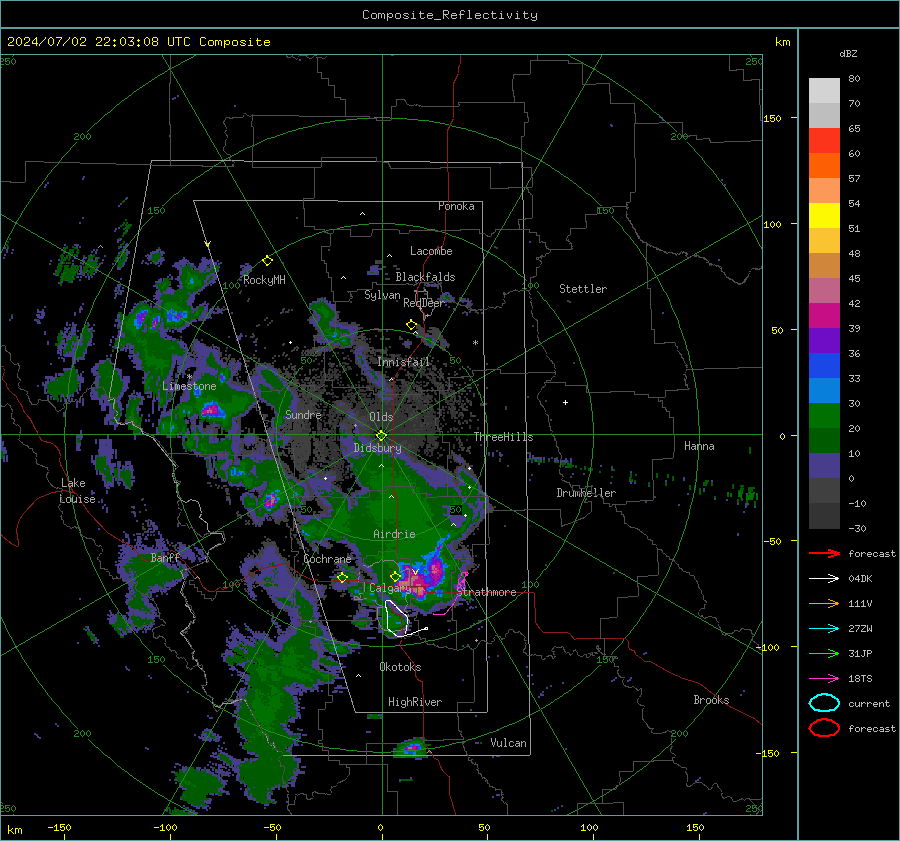Click the storm cell echo near Vulcan
The image size is (900, 841).
pos(412,748)
